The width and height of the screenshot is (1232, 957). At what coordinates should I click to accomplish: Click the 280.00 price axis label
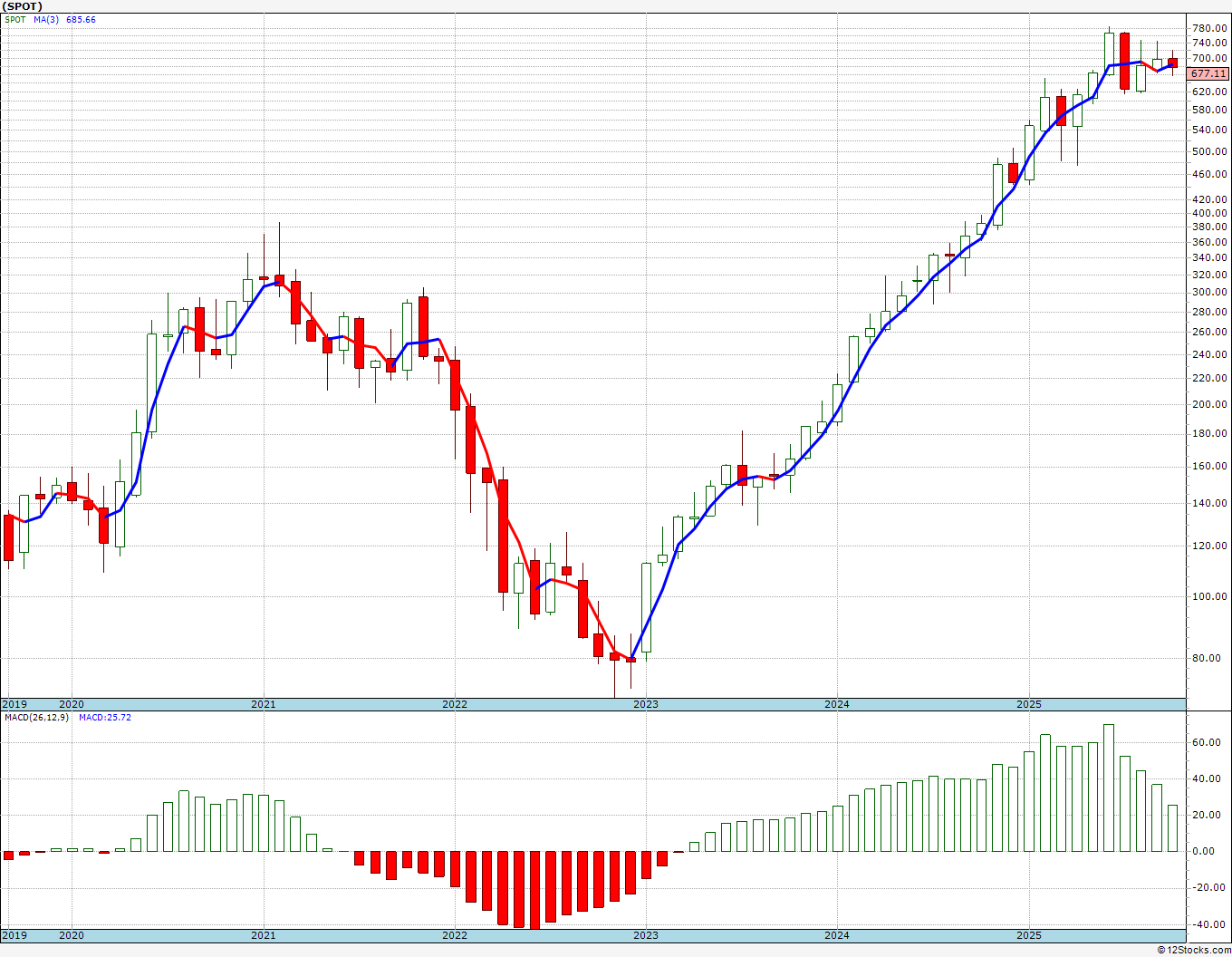[x=1209, y=311]
